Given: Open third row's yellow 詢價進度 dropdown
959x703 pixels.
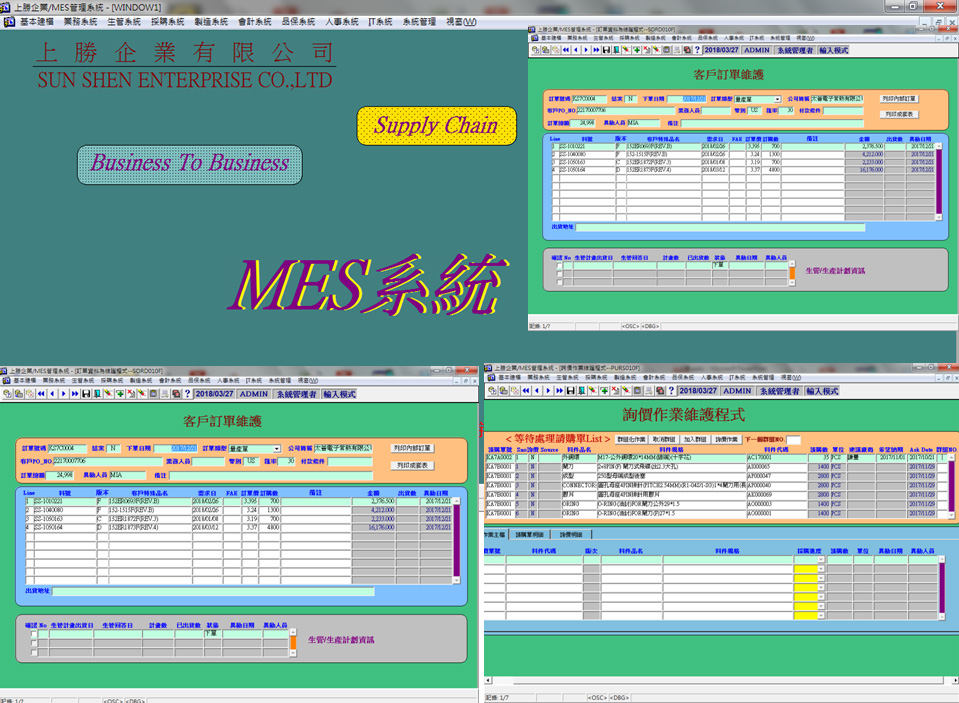Looking at the screenshot, I should click(x=821, y=587).
